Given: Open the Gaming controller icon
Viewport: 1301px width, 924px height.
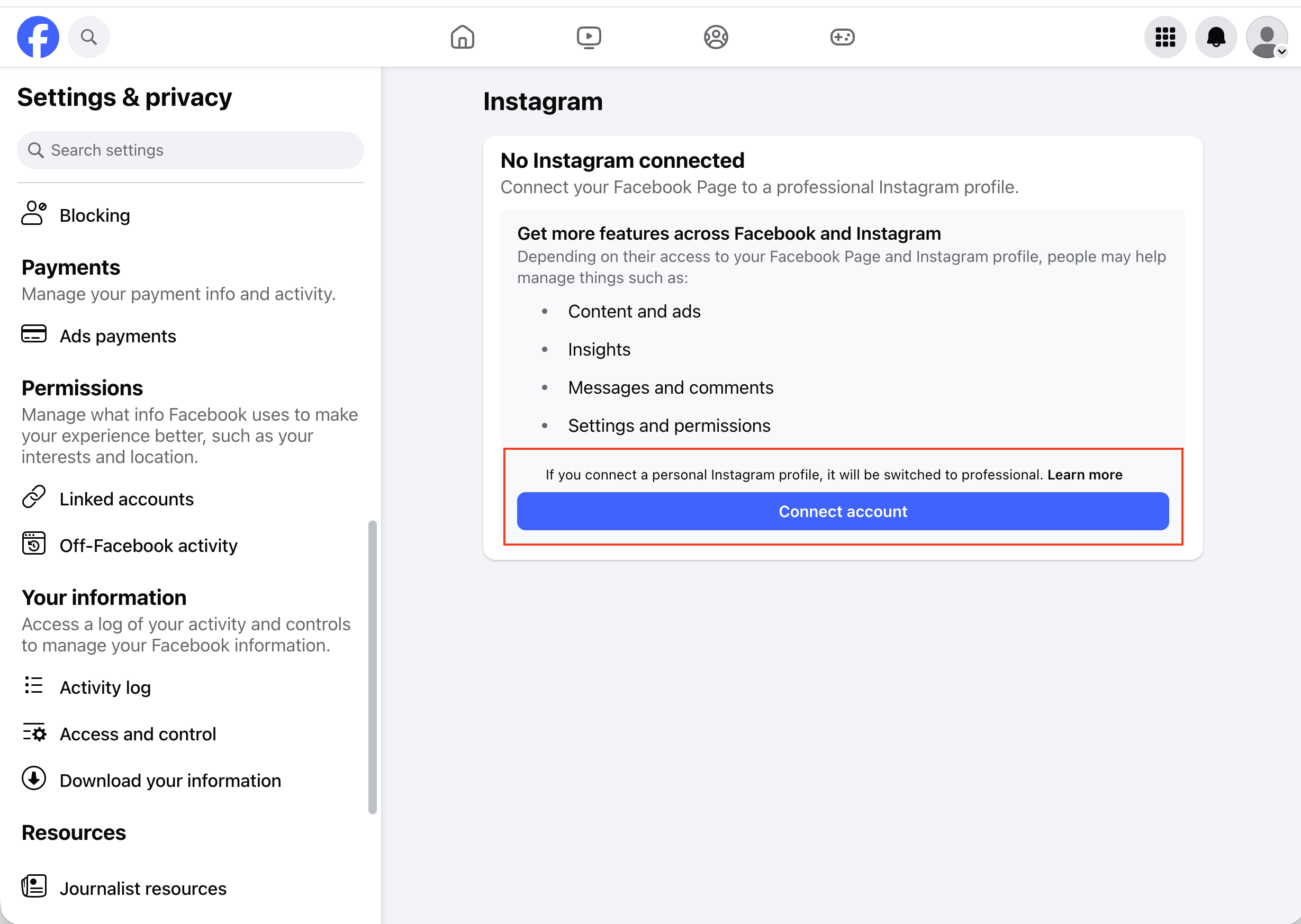Looking at the screenshot, I should tap(842, 37).
